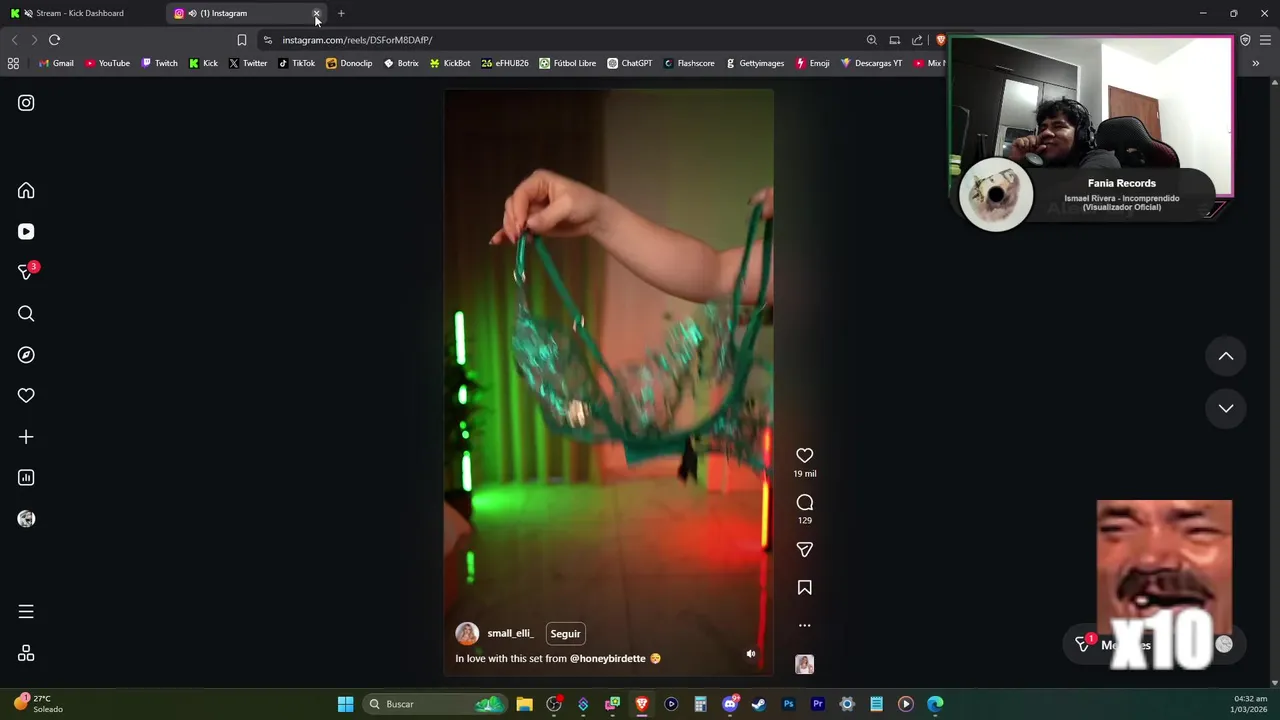Open ChatGPT bookmark

(x=629, y=63)
